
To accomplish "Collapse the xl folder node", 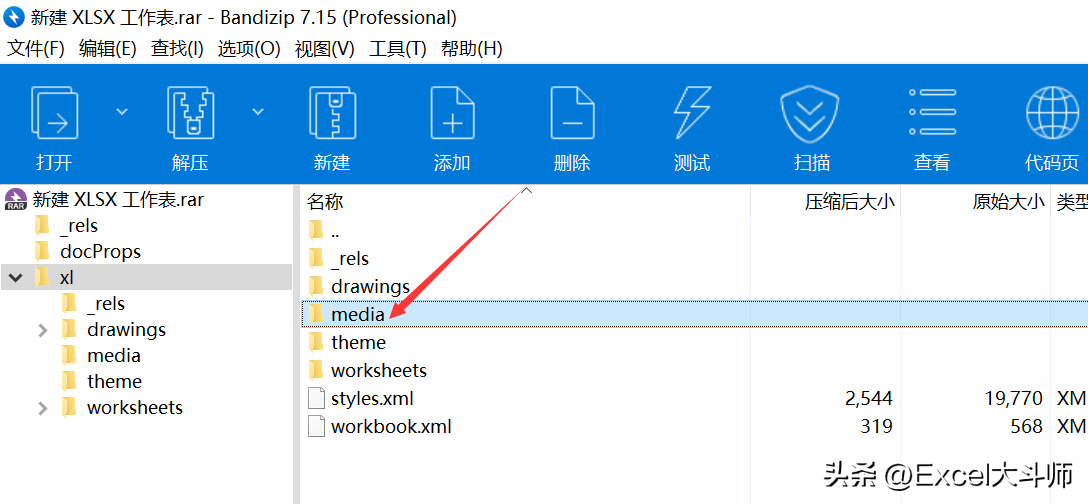I will (x=15, y=278).
